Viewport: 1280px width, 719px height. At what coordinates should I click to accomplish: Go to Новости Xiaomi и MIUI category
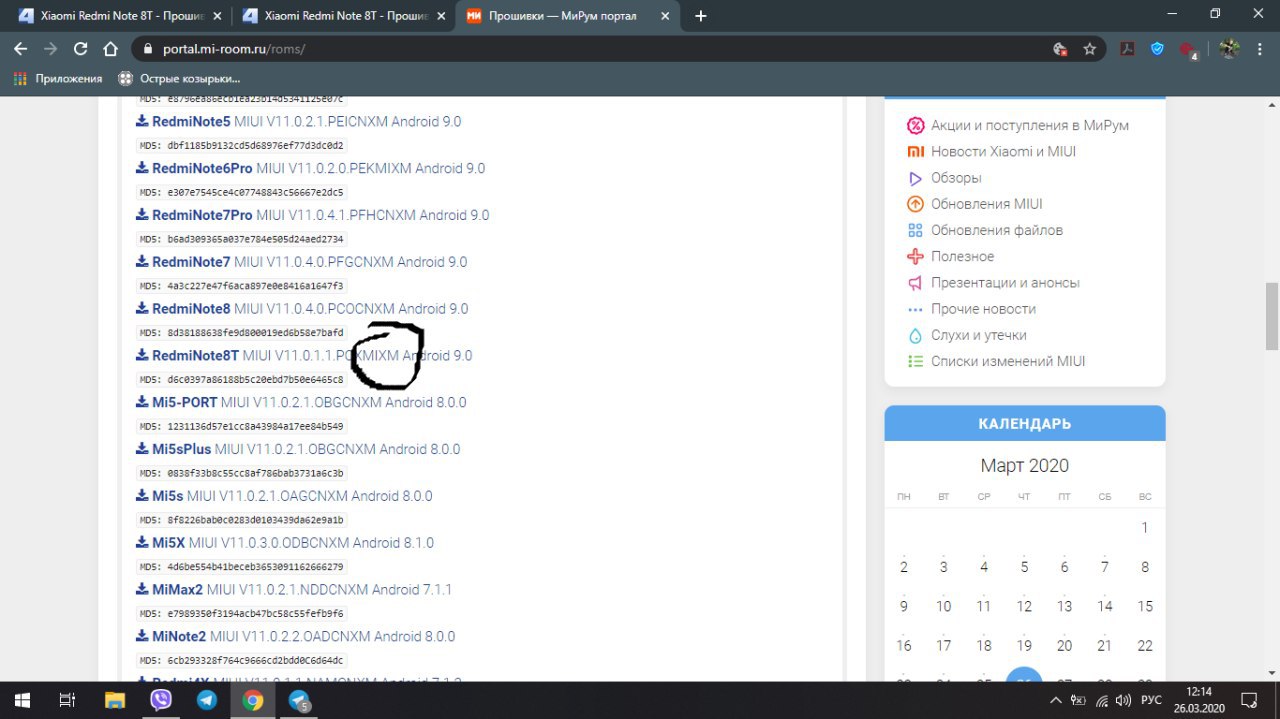coord(1003,152)
